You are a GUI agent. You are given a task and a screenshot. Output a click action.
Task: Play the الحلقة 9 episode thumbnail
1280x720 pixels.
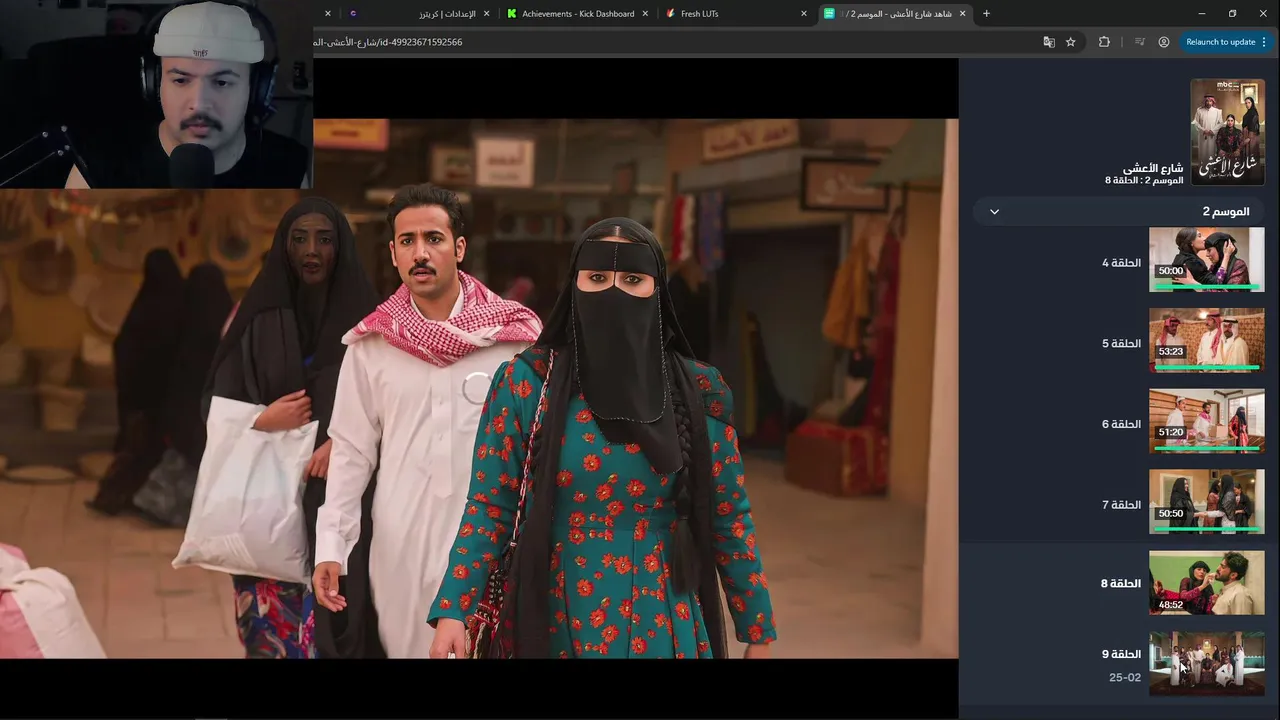coord(1206,663)
